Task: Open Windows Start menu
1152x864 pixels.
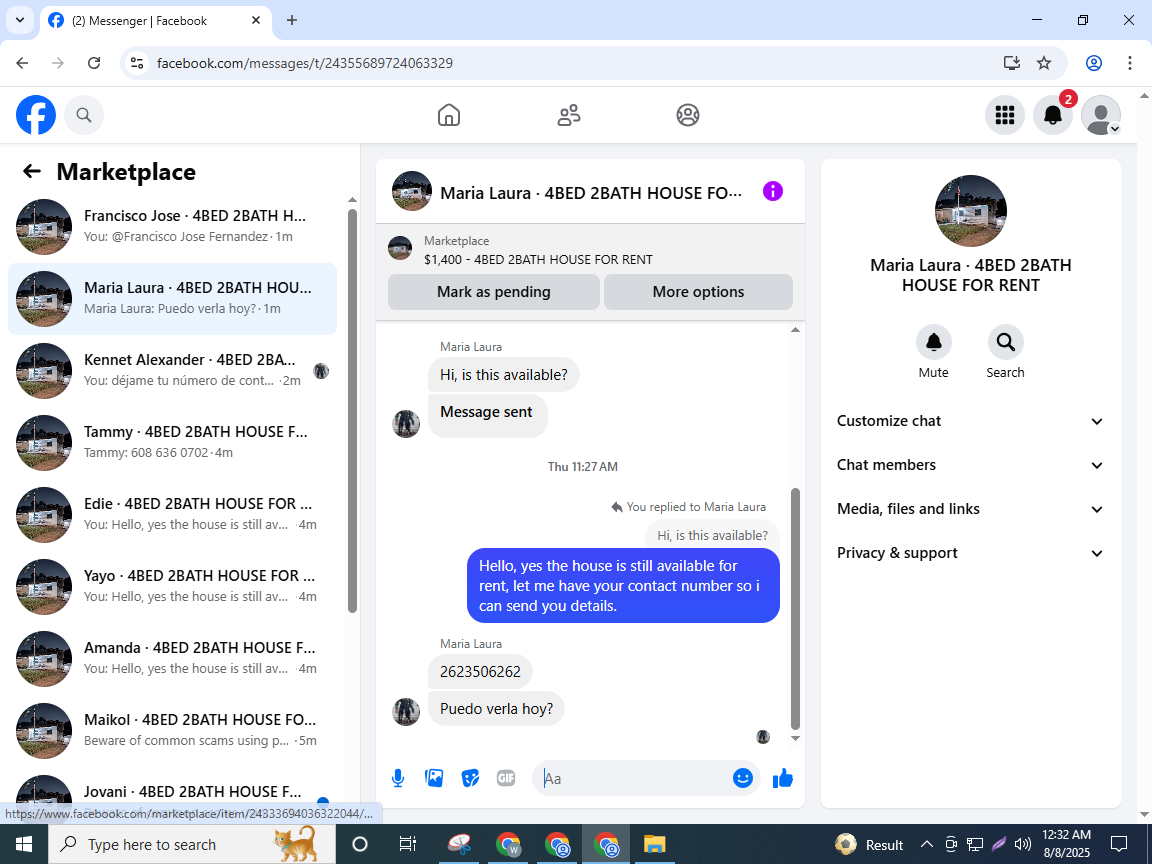Action: [x=24, y=844]
